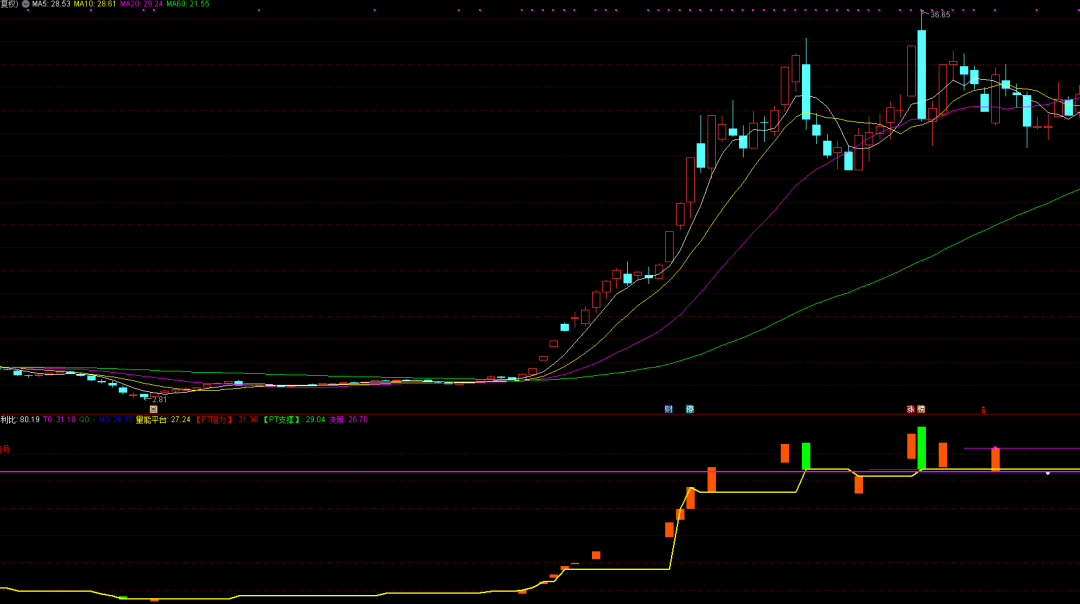Select the MA10 moving average label
This screenshot has width=1080, height=604.
pyautogui.click(x=94, y=5)
